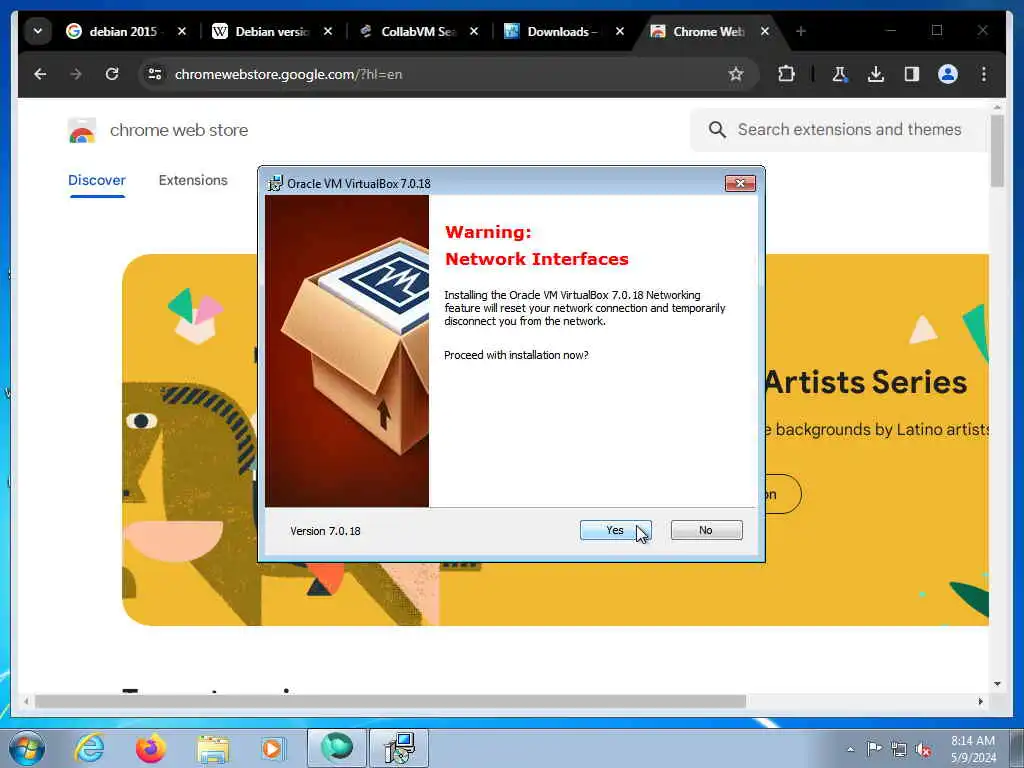Close the Debian version tab
The width and height of the screenshot is (1024, 768).
tap(328, 31)
